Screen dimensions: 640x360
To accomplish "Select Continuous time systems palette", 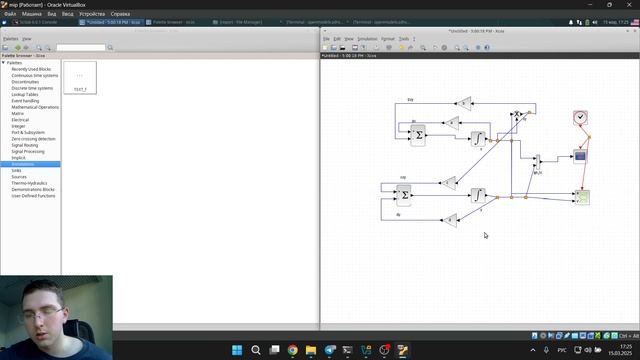I will 35,76.
